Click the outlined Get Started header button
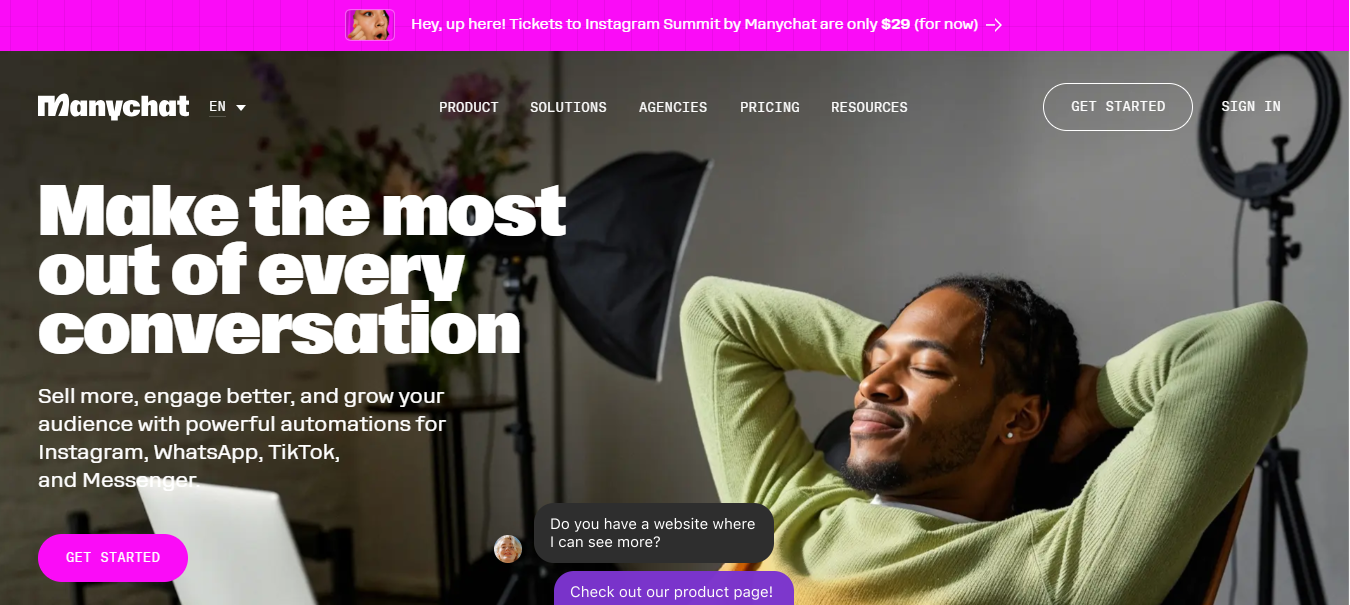The height and width of the screenshot is (605, 1350). point(1118,107)
